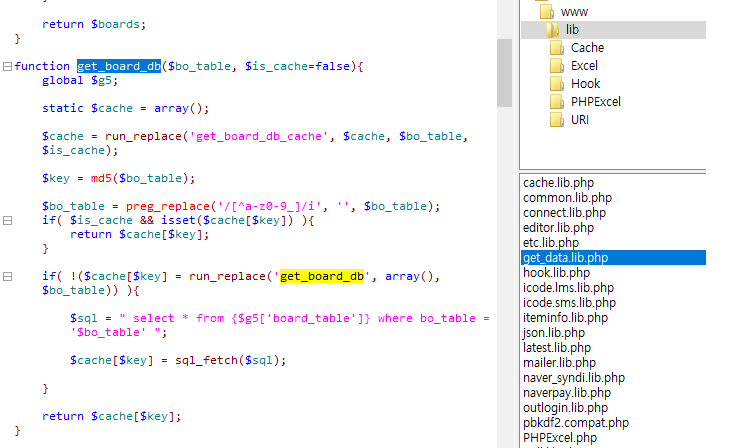Open cache.lib.php from the file list
This screenshot has height=448, width=749.
coord(558,183)
